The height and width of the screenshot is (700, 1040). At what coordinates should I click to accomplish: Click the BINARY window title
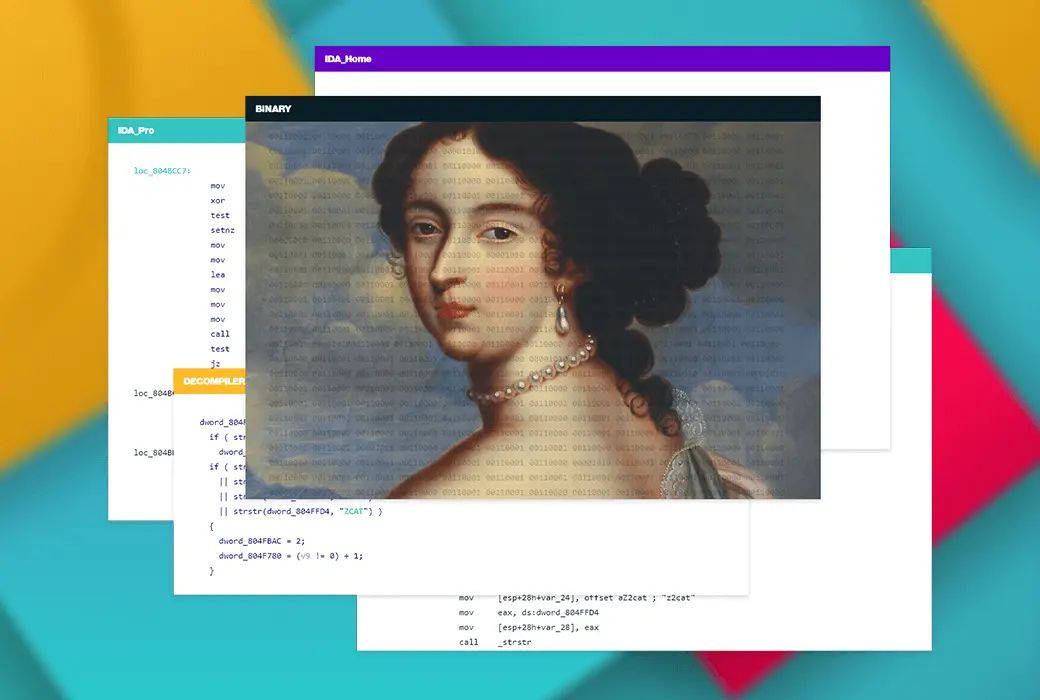pyautogui.click(x=273, y=109)
